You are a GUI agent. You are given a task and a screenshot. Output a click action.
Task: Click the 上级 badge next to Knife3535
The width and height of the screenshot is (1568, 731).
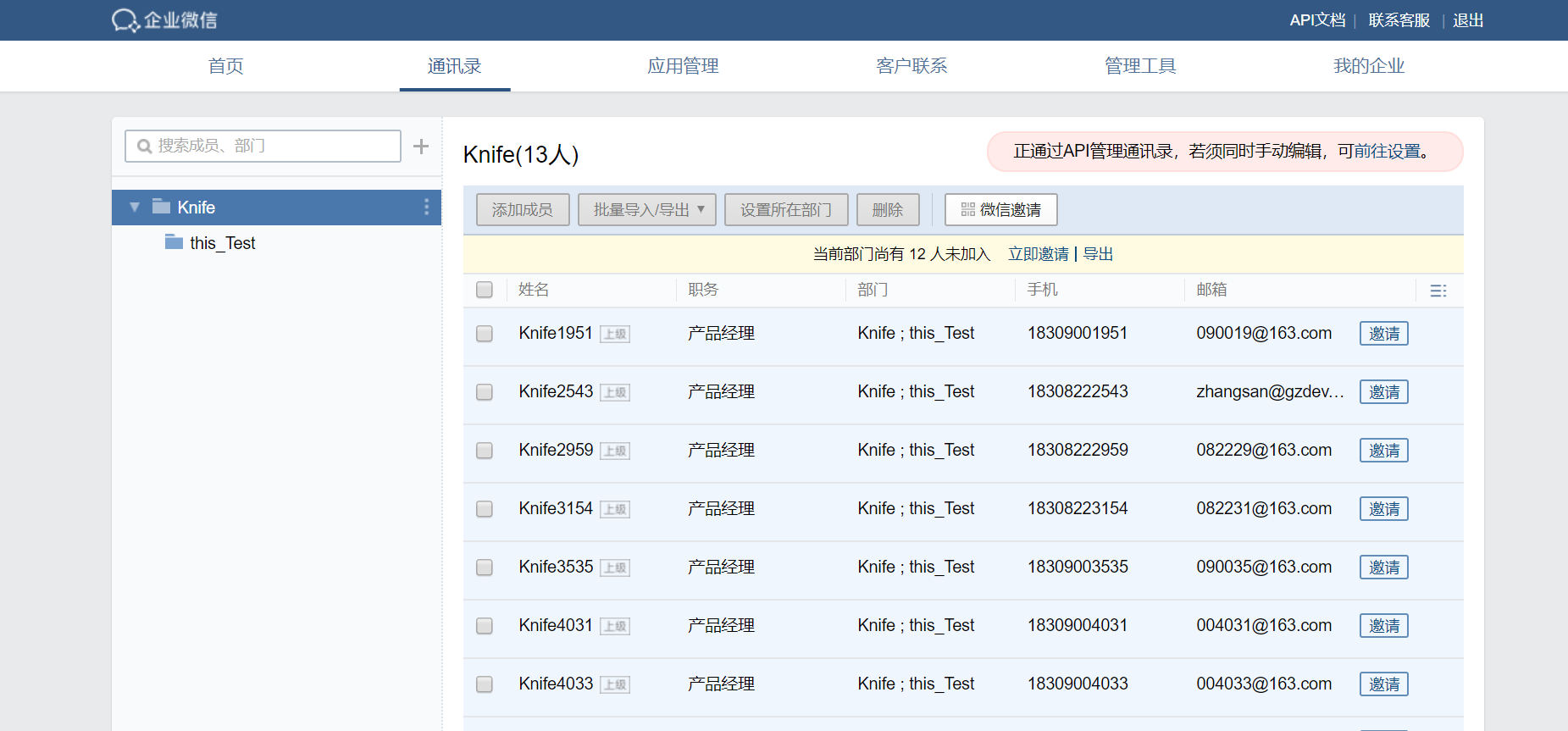(615, 568)
